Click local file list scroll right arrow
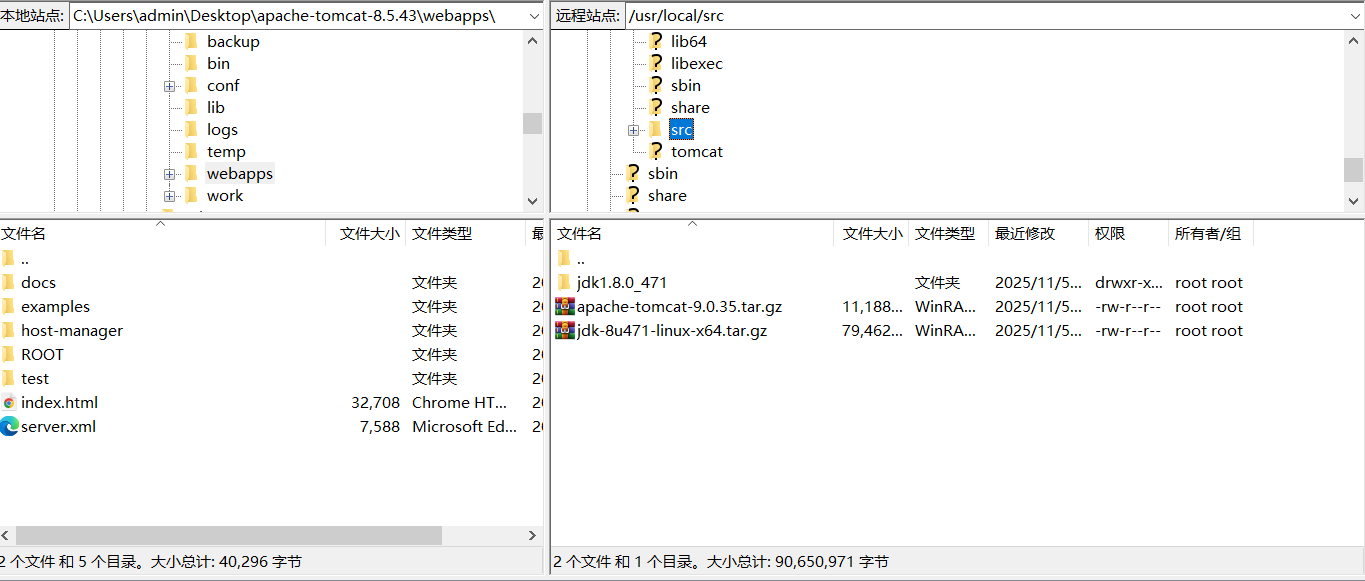1365x581 pixels. (533, 536)
